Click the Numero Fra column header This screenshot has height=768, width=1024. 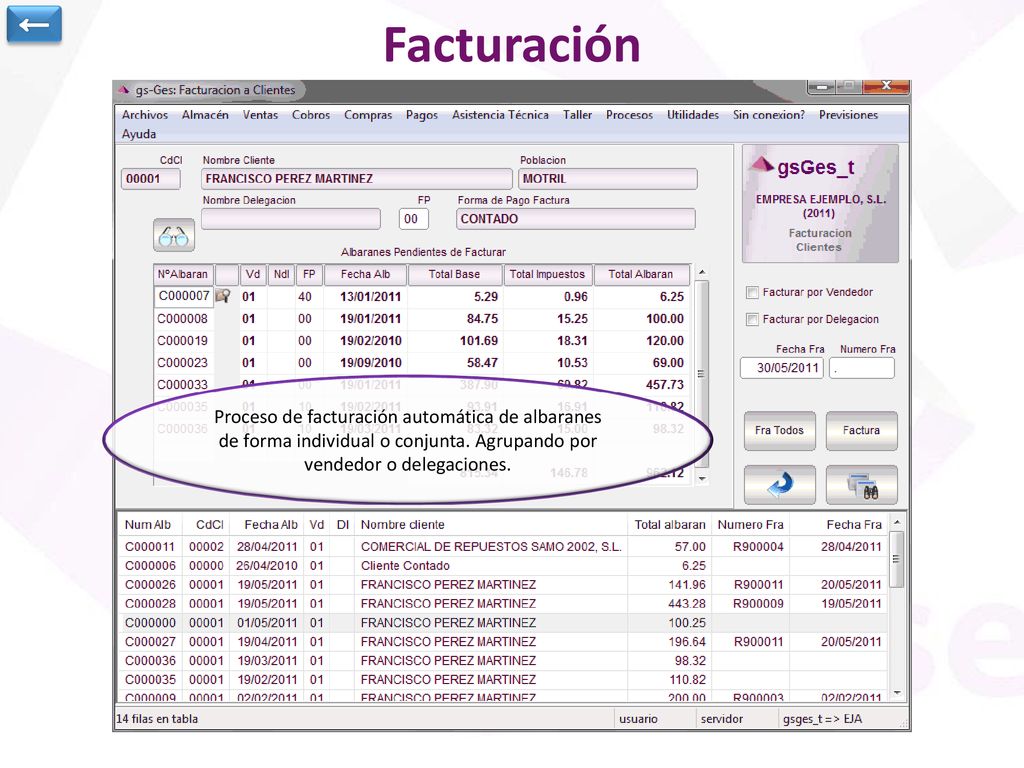point(750,524)
